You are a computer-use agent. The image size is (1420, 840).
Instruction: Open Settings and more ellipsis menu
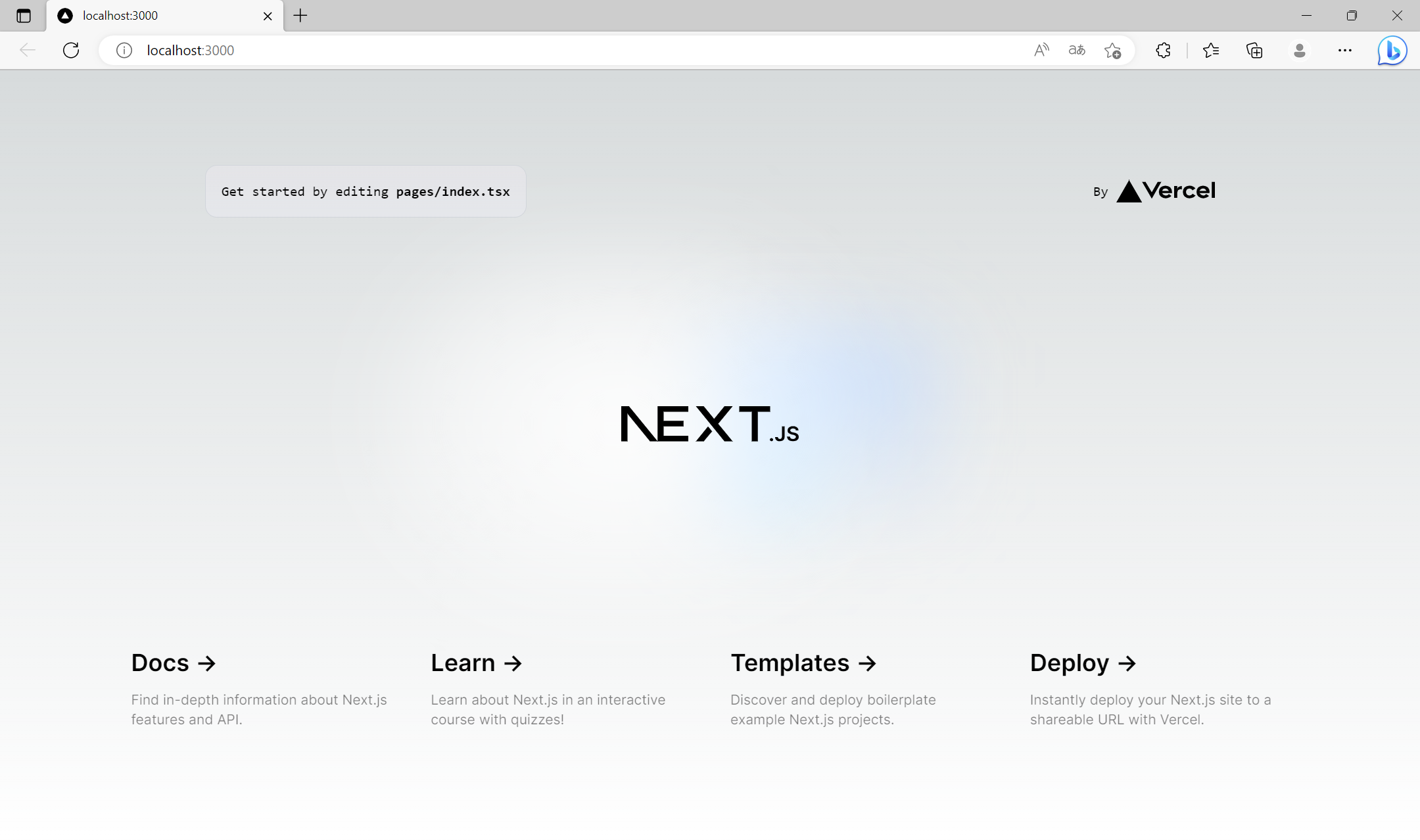(1345, 50)
